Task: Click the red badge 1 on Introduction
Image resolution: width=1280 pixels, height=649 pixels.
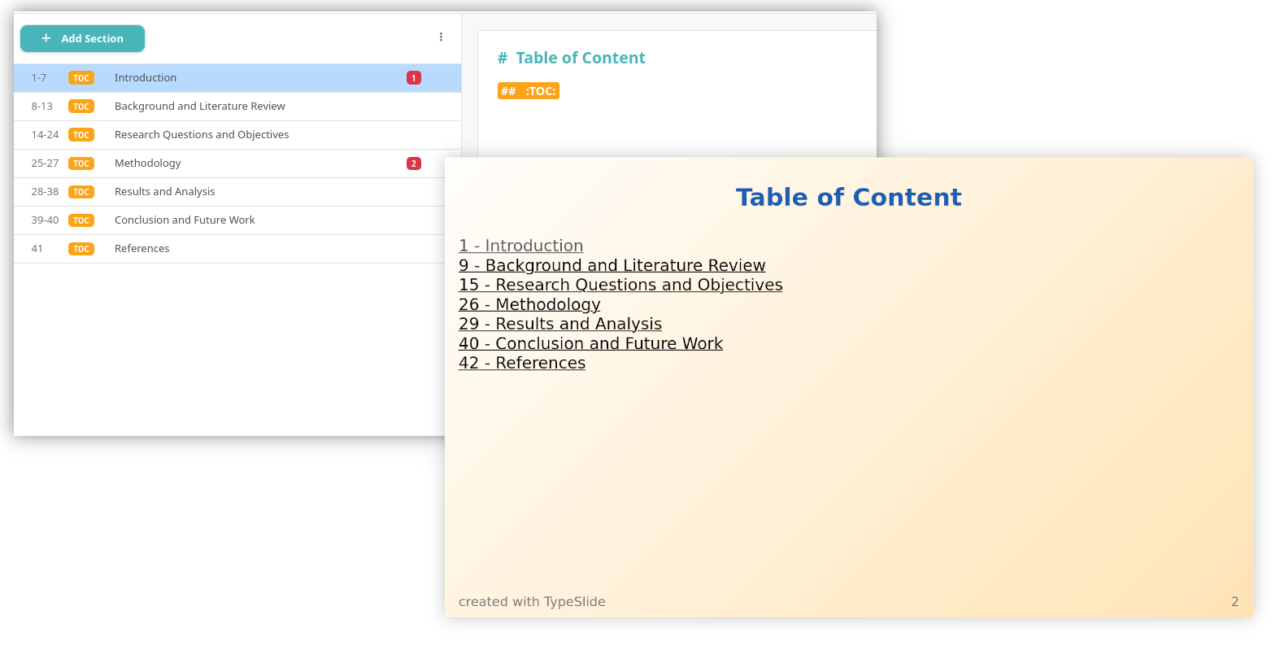Action: pos(414,78)
